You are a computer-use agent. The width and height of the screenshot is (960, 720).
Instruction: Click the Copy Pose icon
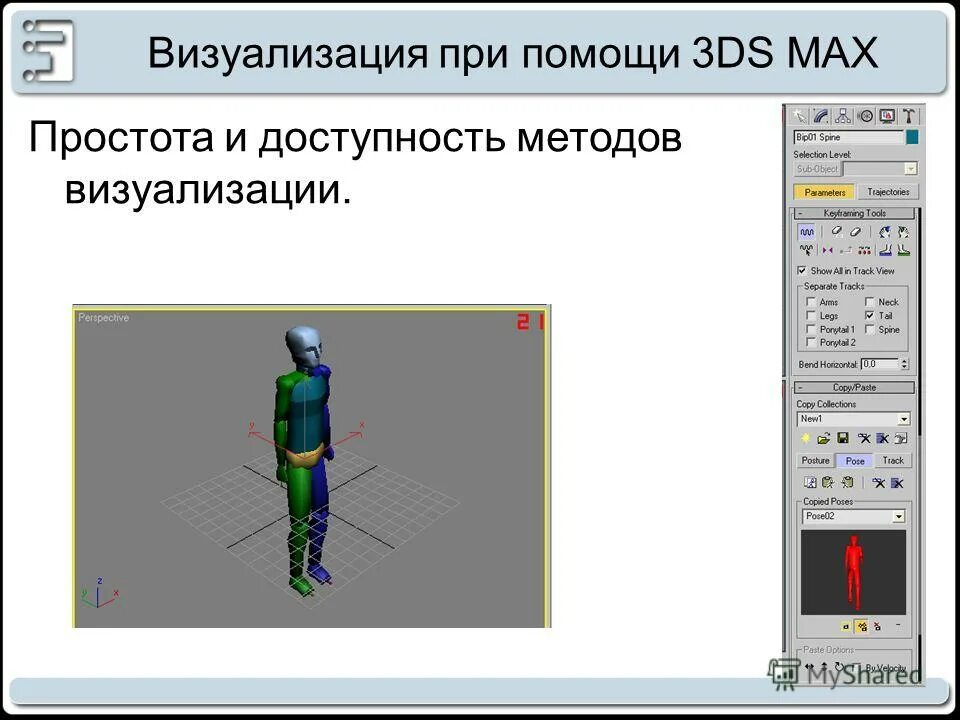click(x=810, y=482)
